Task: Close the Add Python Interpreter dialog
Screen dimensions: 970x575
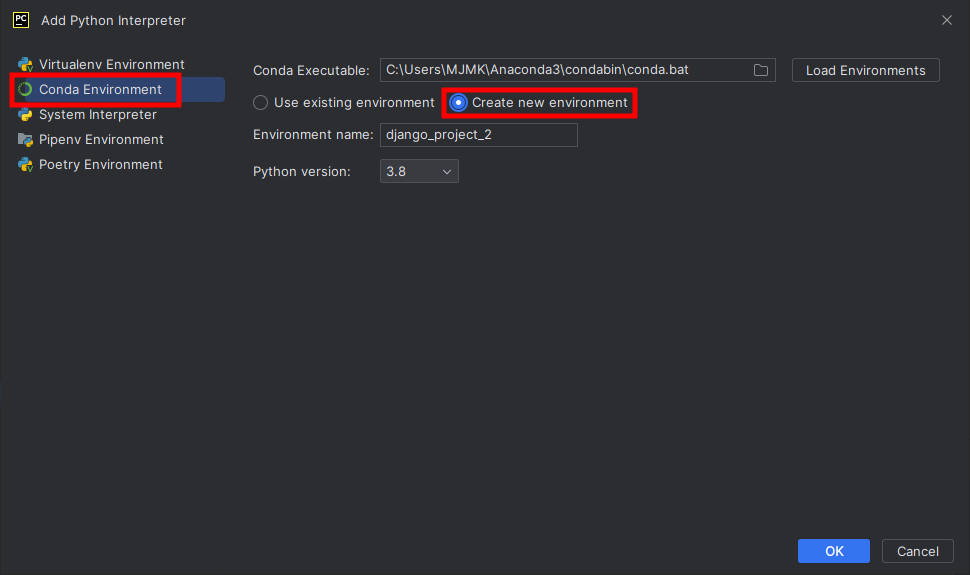Action: (x=946, y=20)
